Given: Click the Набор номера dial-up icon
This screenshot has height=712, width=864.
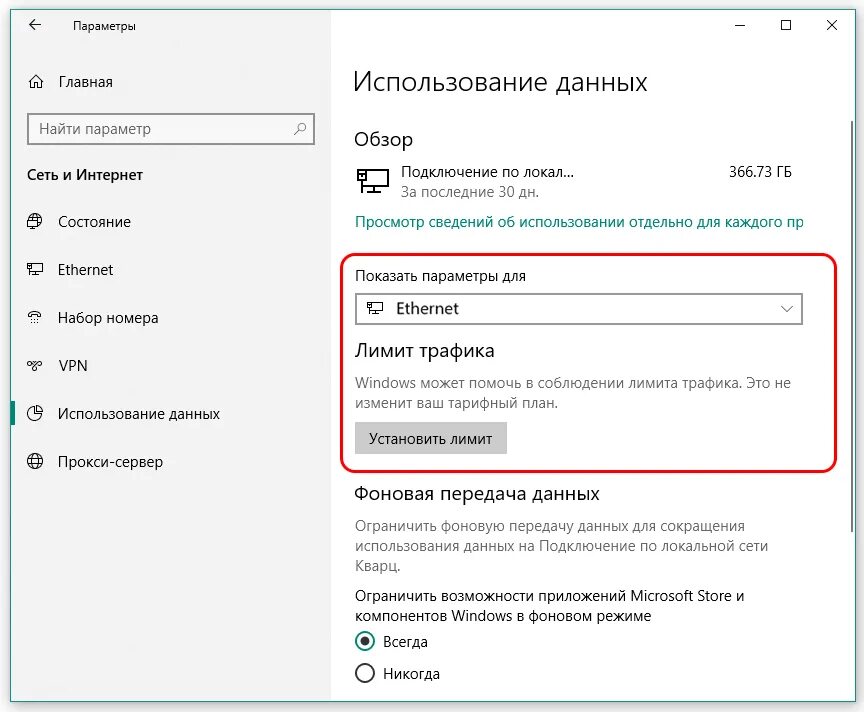Looking at the screenshot, I should 35,317.
